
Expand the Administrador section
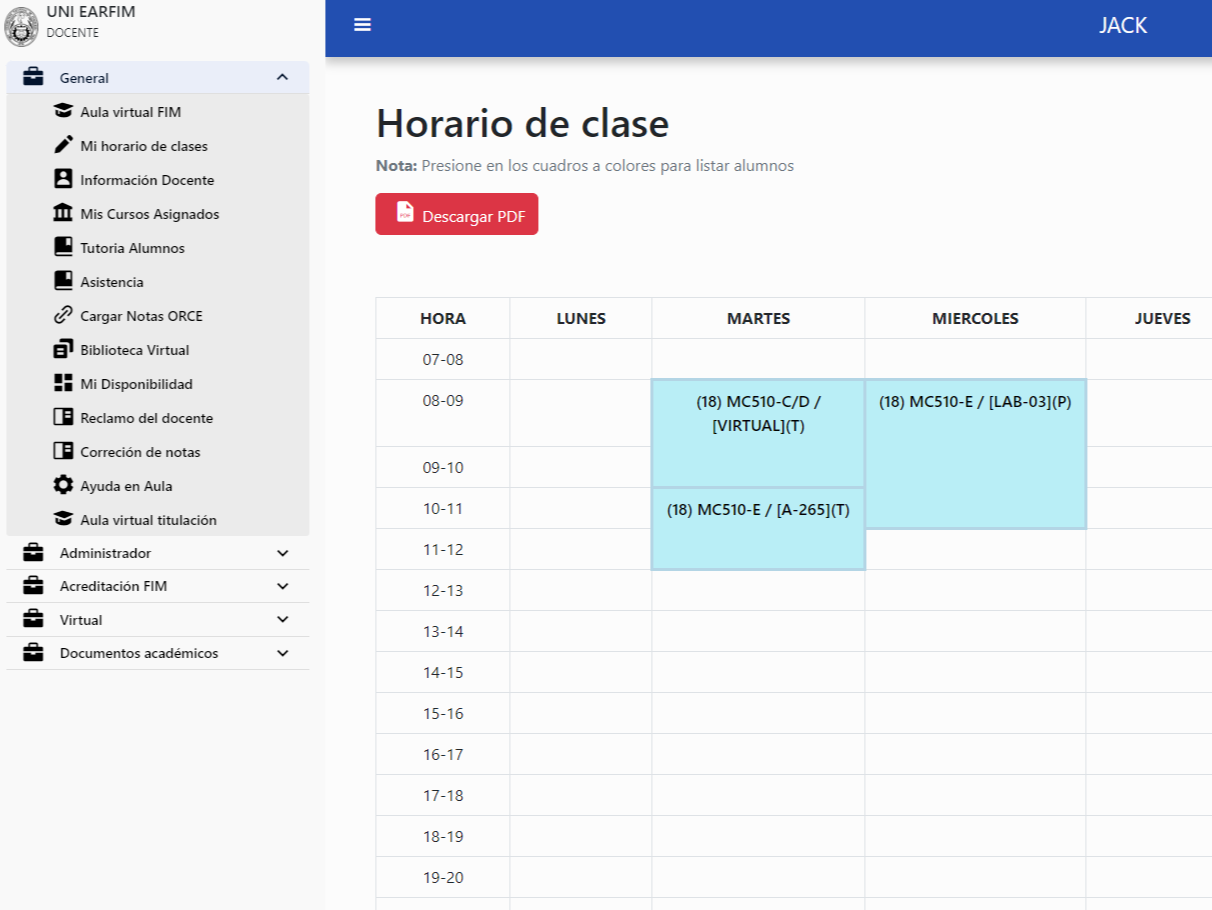pyautogui.click(x=283, y=553)
